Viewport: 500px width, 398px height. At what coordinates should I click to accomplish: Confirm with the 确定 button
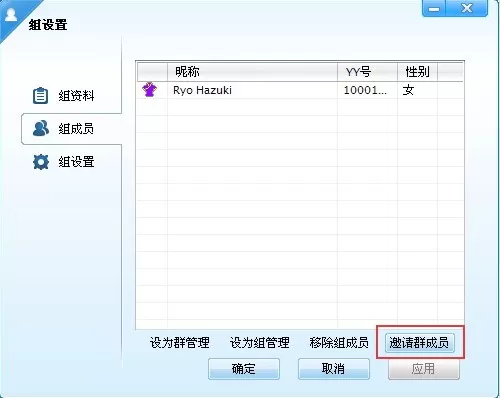[x=244, y=369]
